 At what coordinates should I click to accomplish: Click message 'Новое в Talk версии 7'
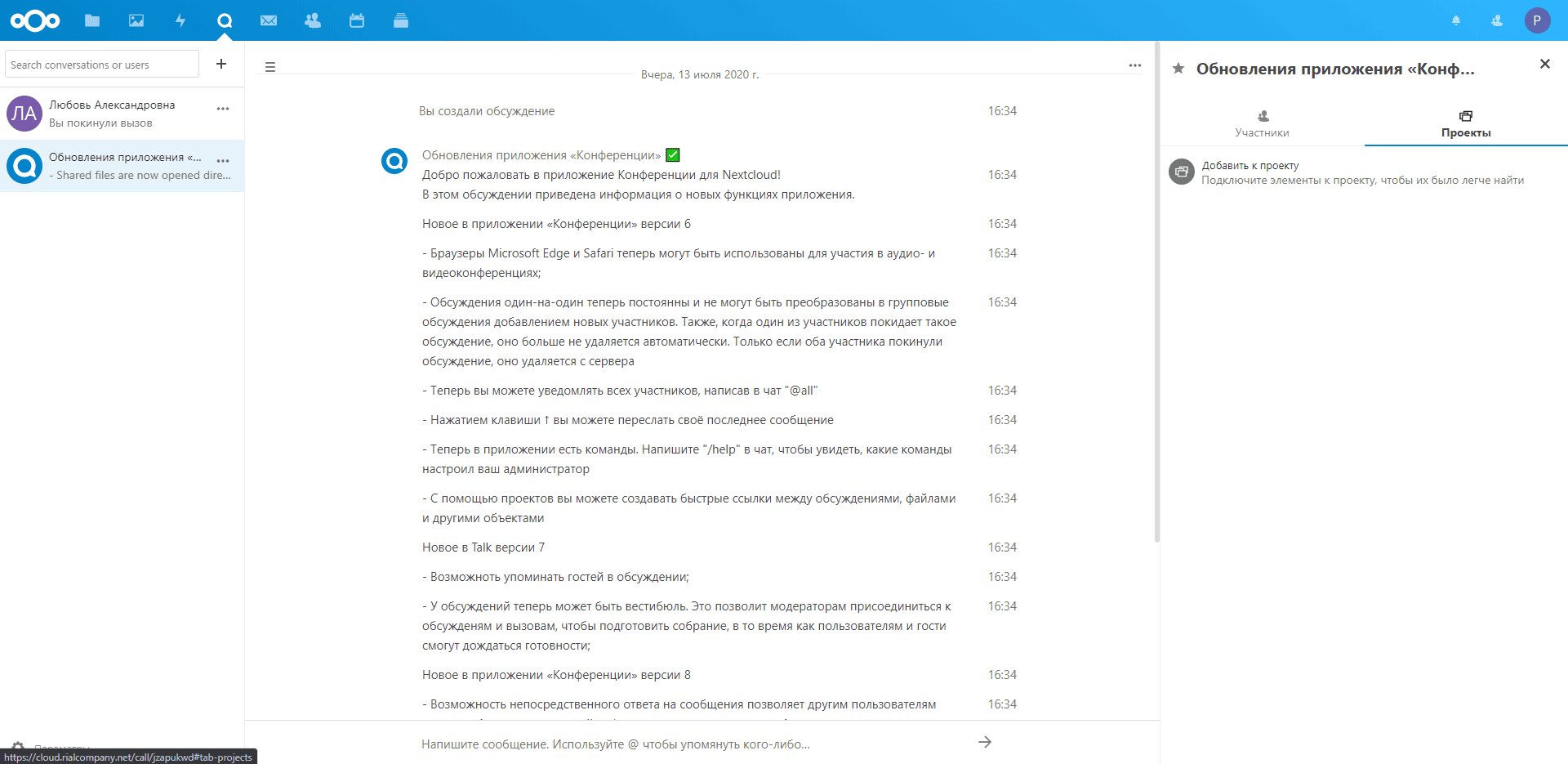pos(483,547)
